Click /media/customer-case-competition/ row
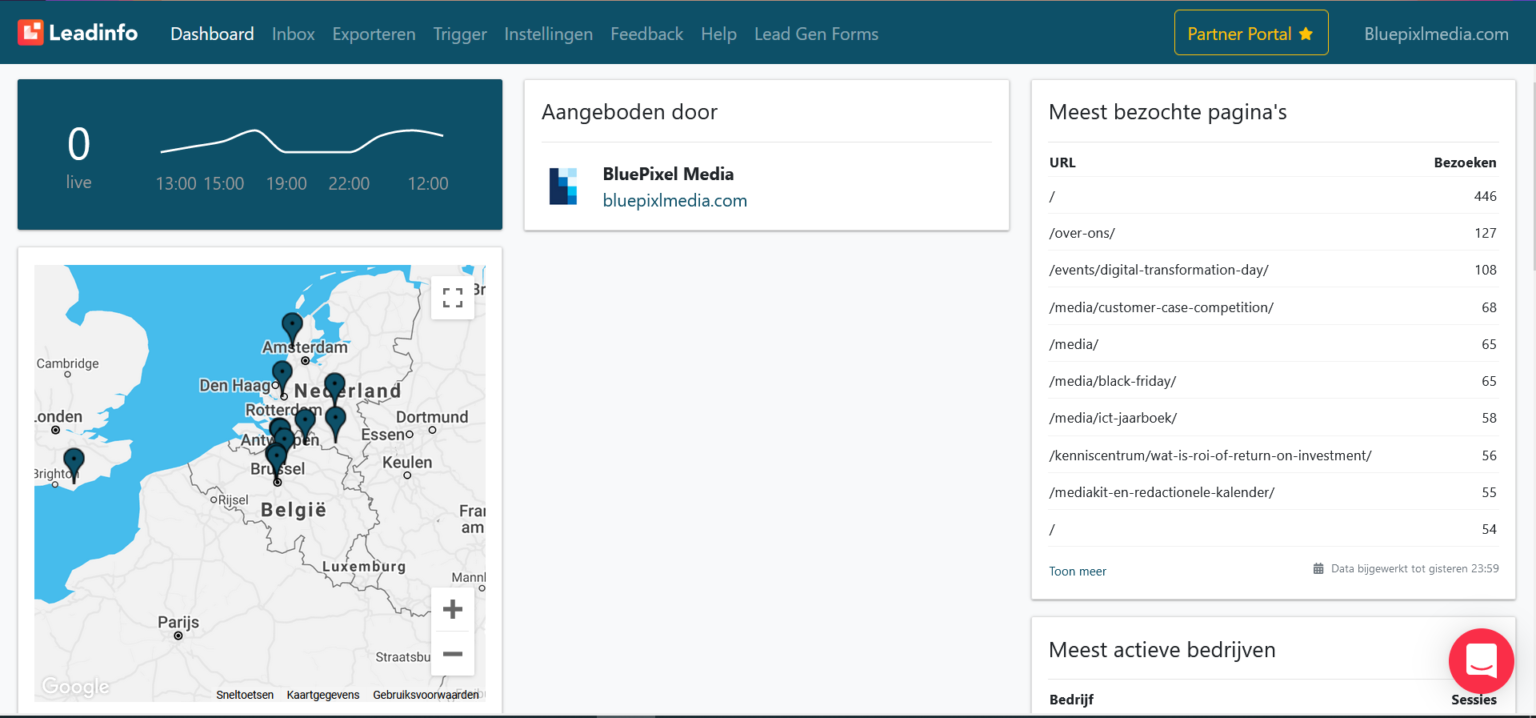 coord(1273,307)
